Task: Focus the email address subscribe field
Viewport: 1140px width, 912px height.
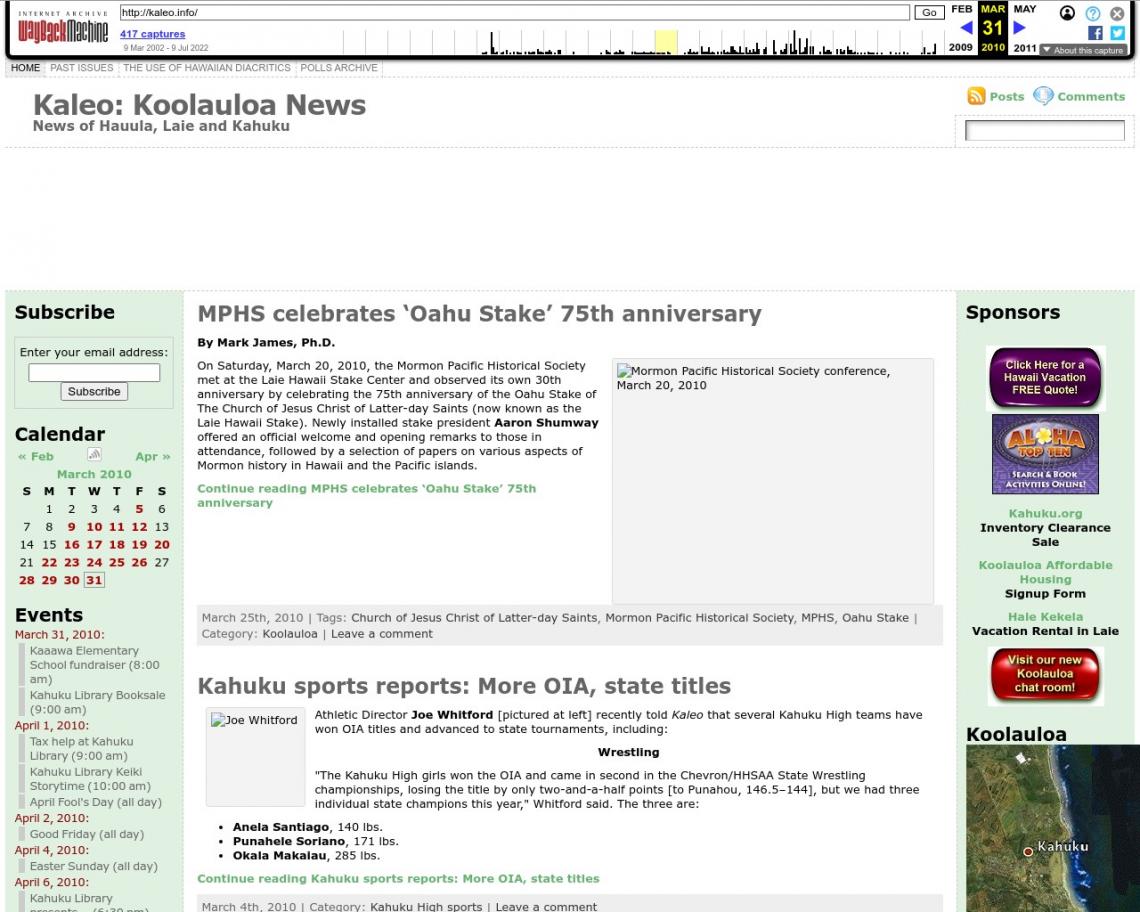Action: [x=94, y=372]
